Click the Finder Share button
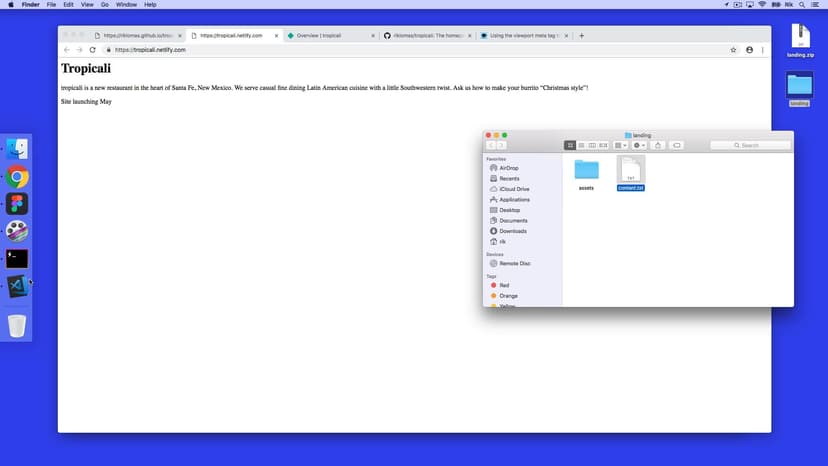Image resolution: width=828 pixels, height=466 pixels. click(x=658, y=145)
